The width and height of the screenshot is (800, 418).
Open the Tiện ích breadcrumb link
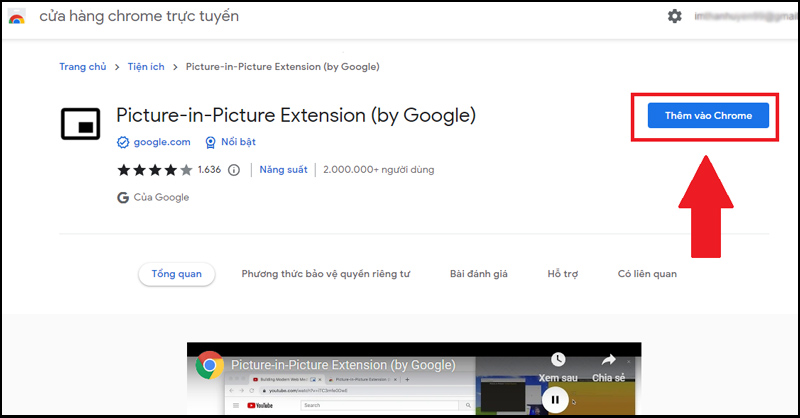click(x=146, y=67)
